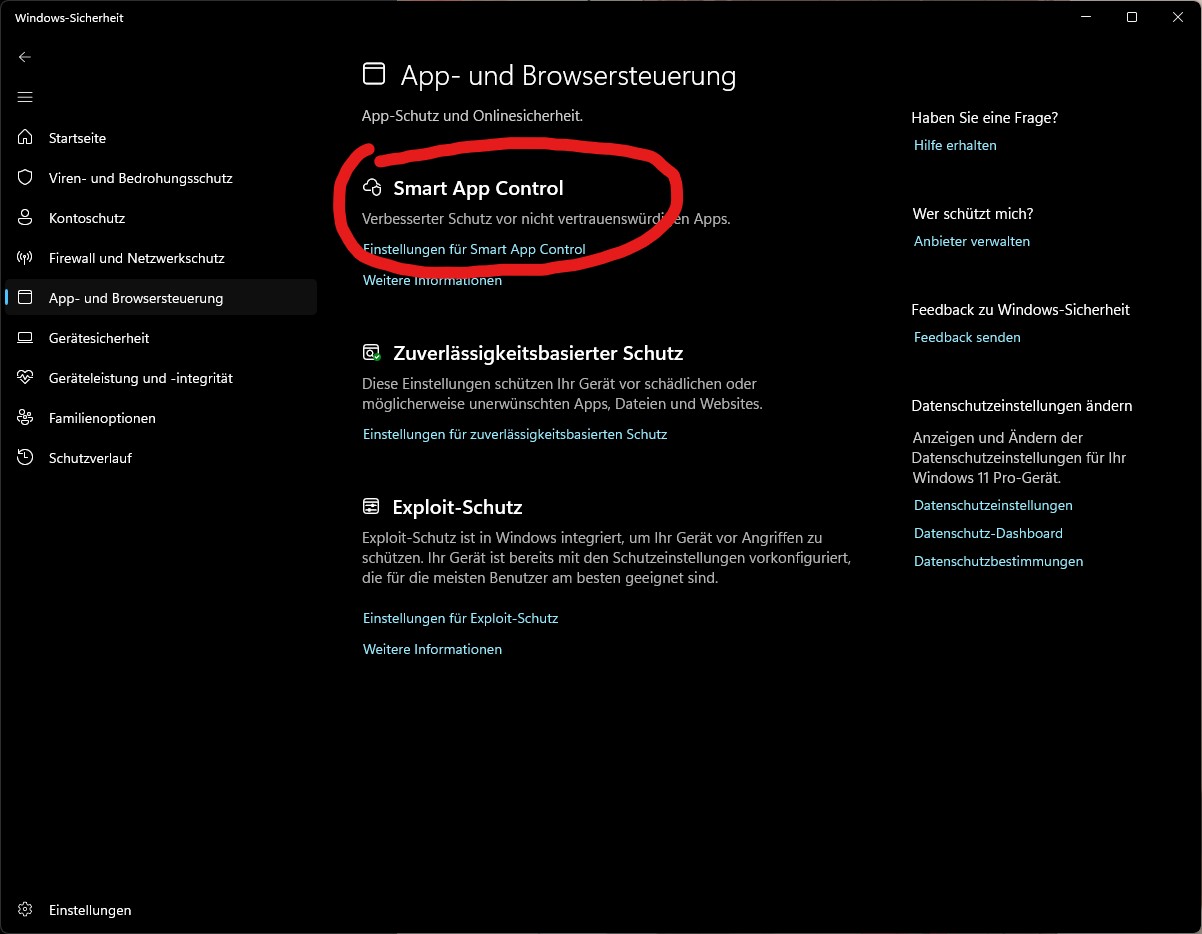Open Datenschutzbestimmungen link

click(998, 561)
